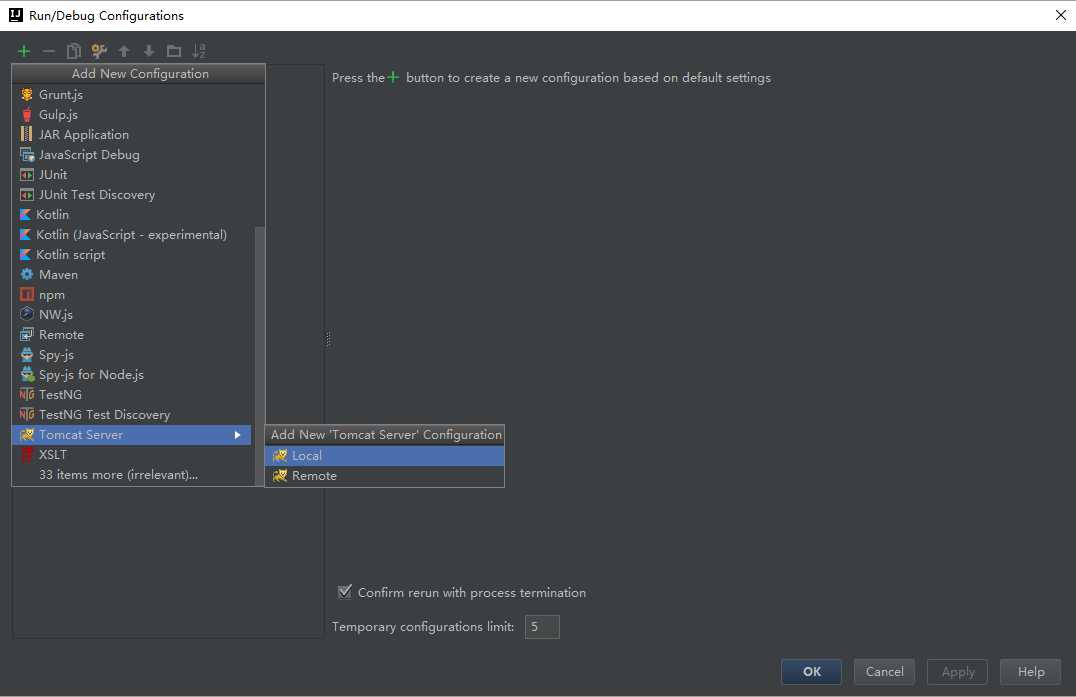Click the panel splitter handle

(x=328, y=339)
